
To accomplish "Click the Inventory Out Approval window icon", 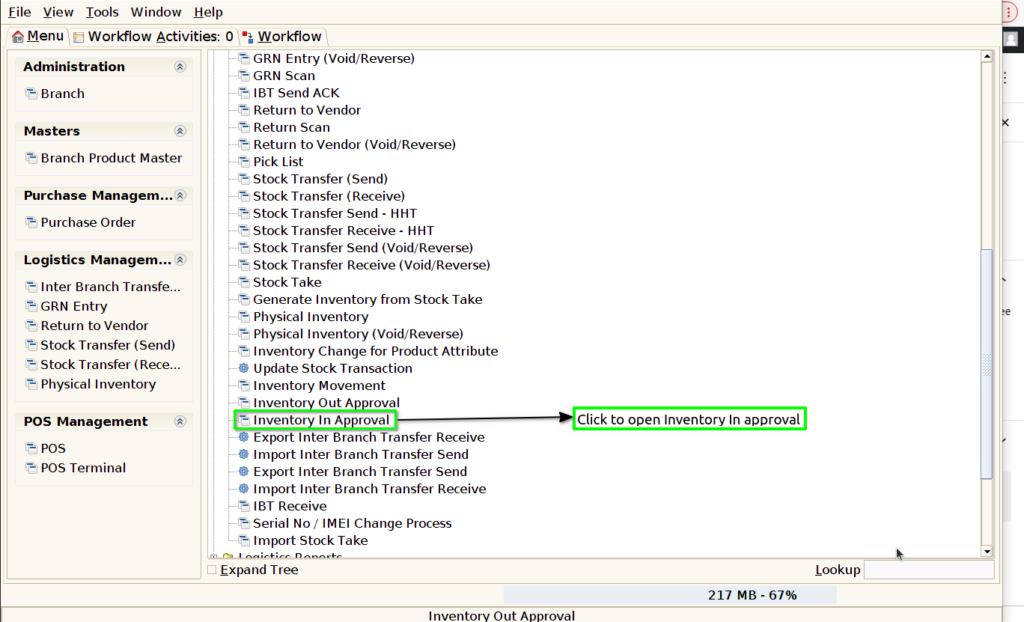I will tap(244, 402).
